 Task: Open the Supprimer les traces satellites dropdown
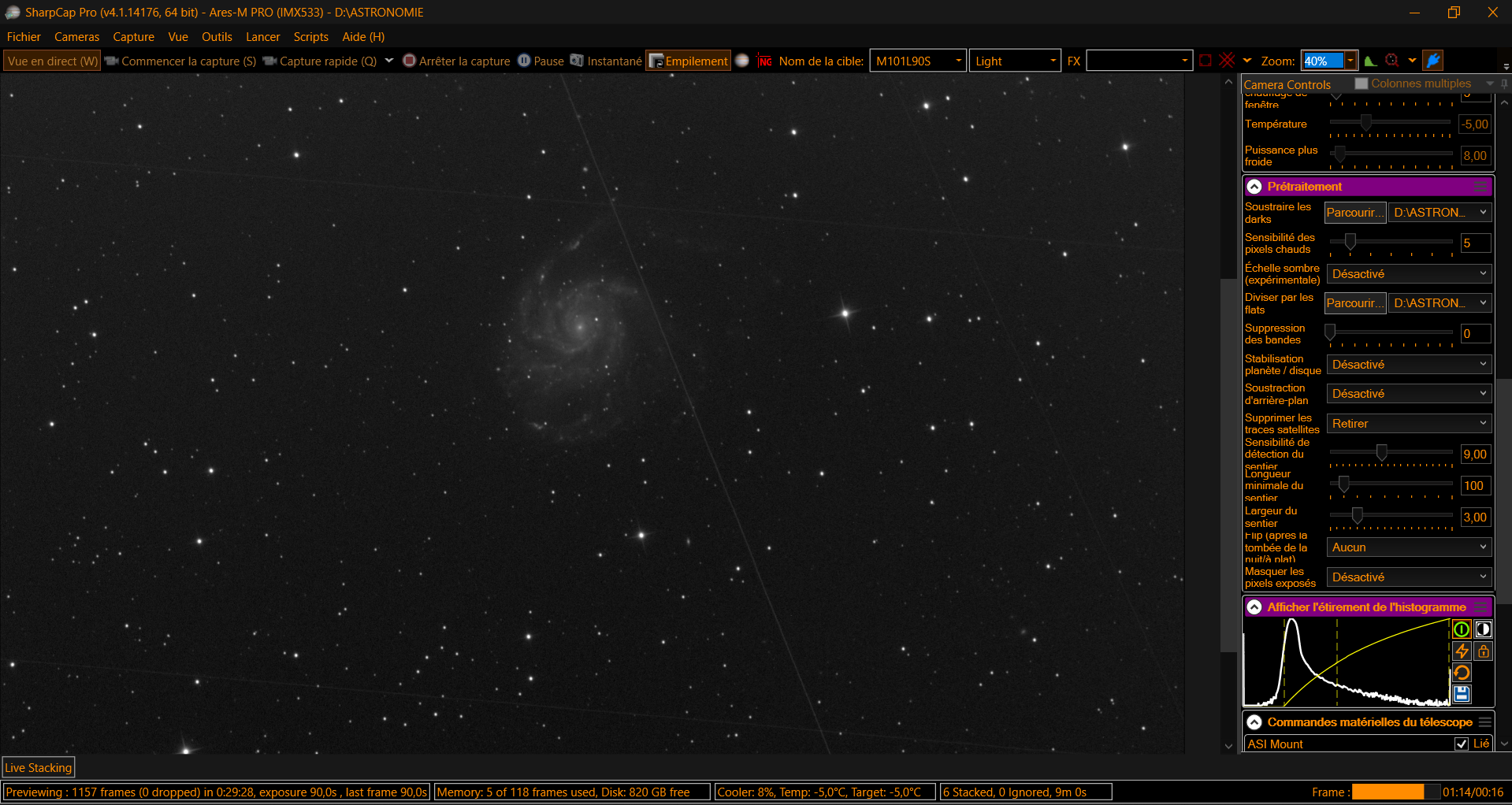pos(1409,424)
